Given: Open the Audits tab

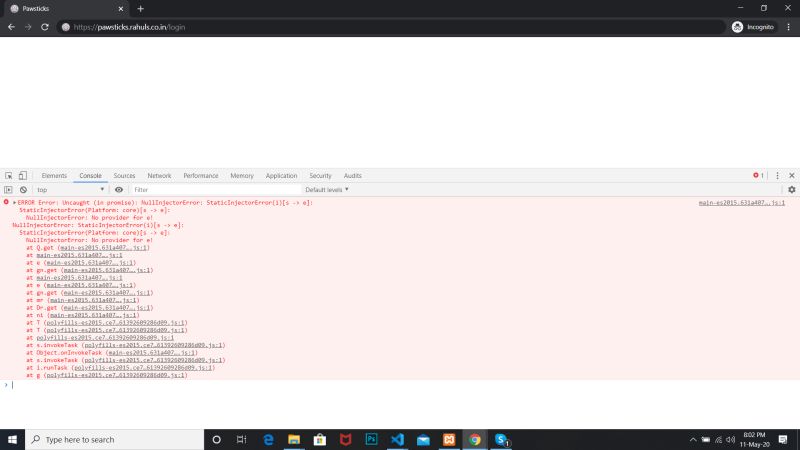Looking at the screenshot, I should [x=353, y=176].
